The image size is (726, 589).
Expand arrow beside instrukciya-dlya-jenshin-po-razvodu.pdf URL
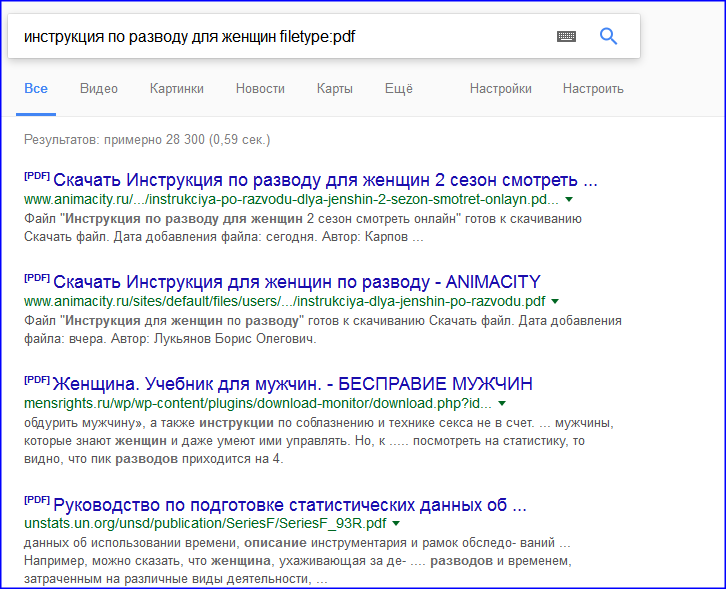pos(555,301)
